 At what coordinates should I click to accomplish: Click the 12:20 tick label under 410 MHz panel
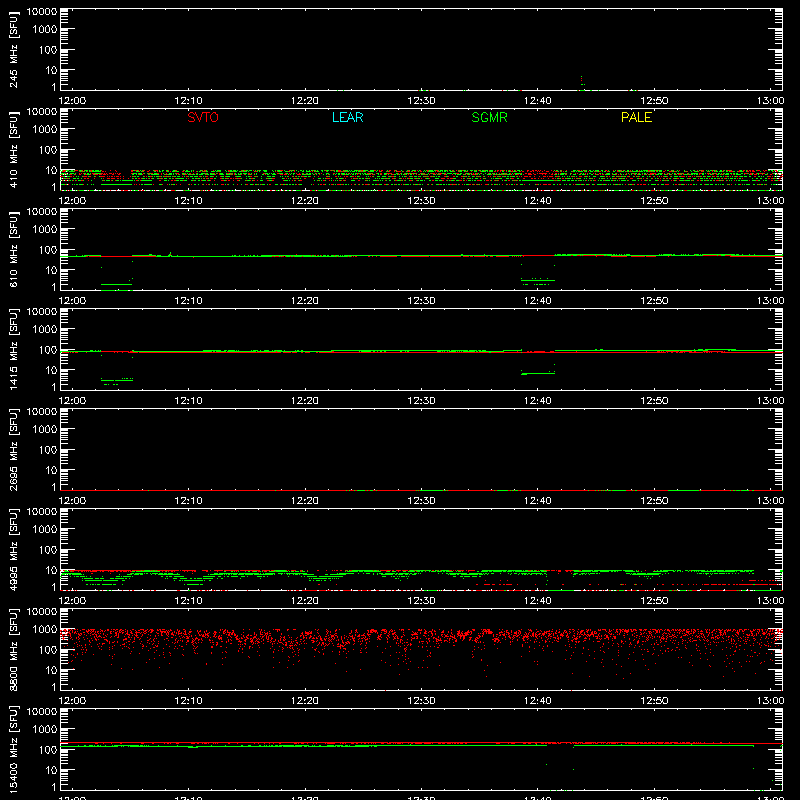click(305, 201)
